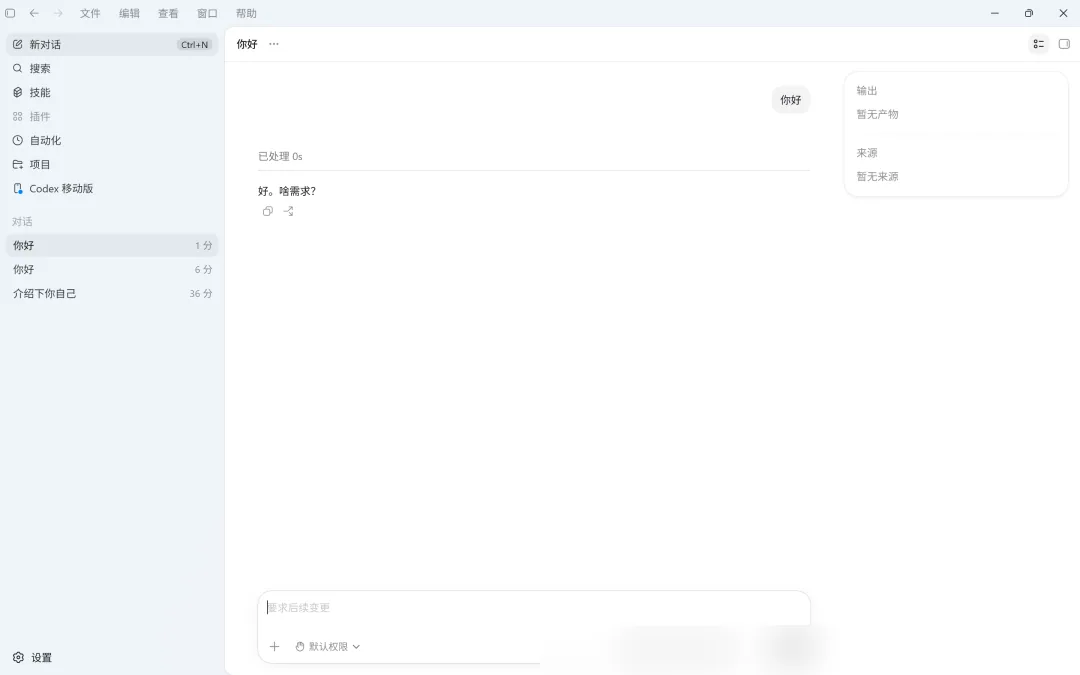Screen dimensions: 1080x675
Task: Click the 对话 section label in the sidebar
Action: click(22, 221)
